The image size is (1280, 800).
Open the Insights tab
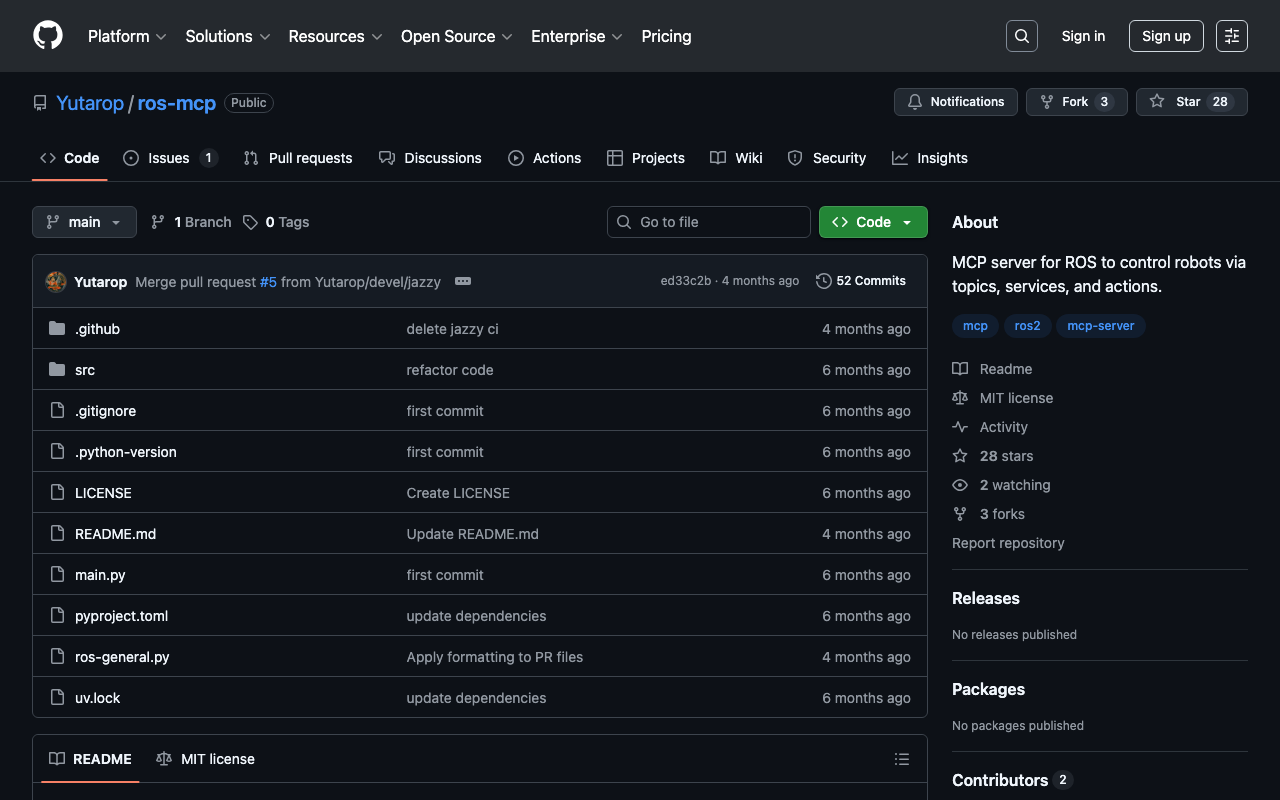coord(930,158)
